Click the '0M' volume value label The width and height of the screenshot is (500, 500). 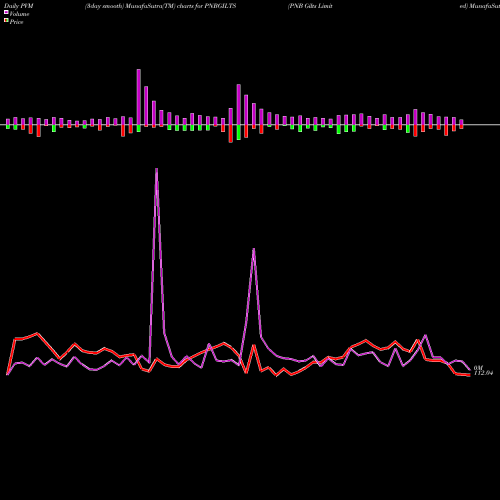pos(478,368)
